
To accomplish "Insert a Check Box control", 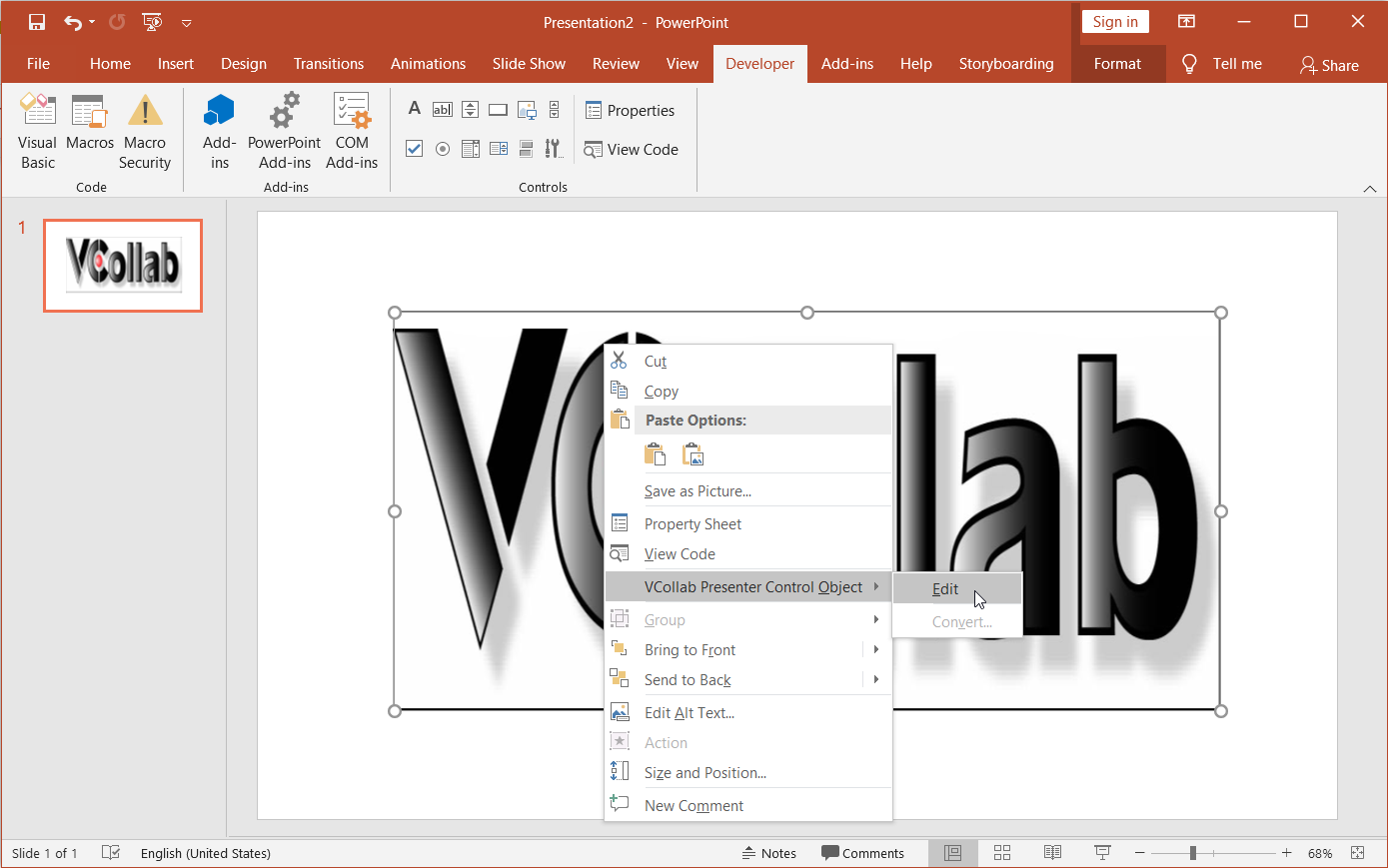I will (415, 149).
